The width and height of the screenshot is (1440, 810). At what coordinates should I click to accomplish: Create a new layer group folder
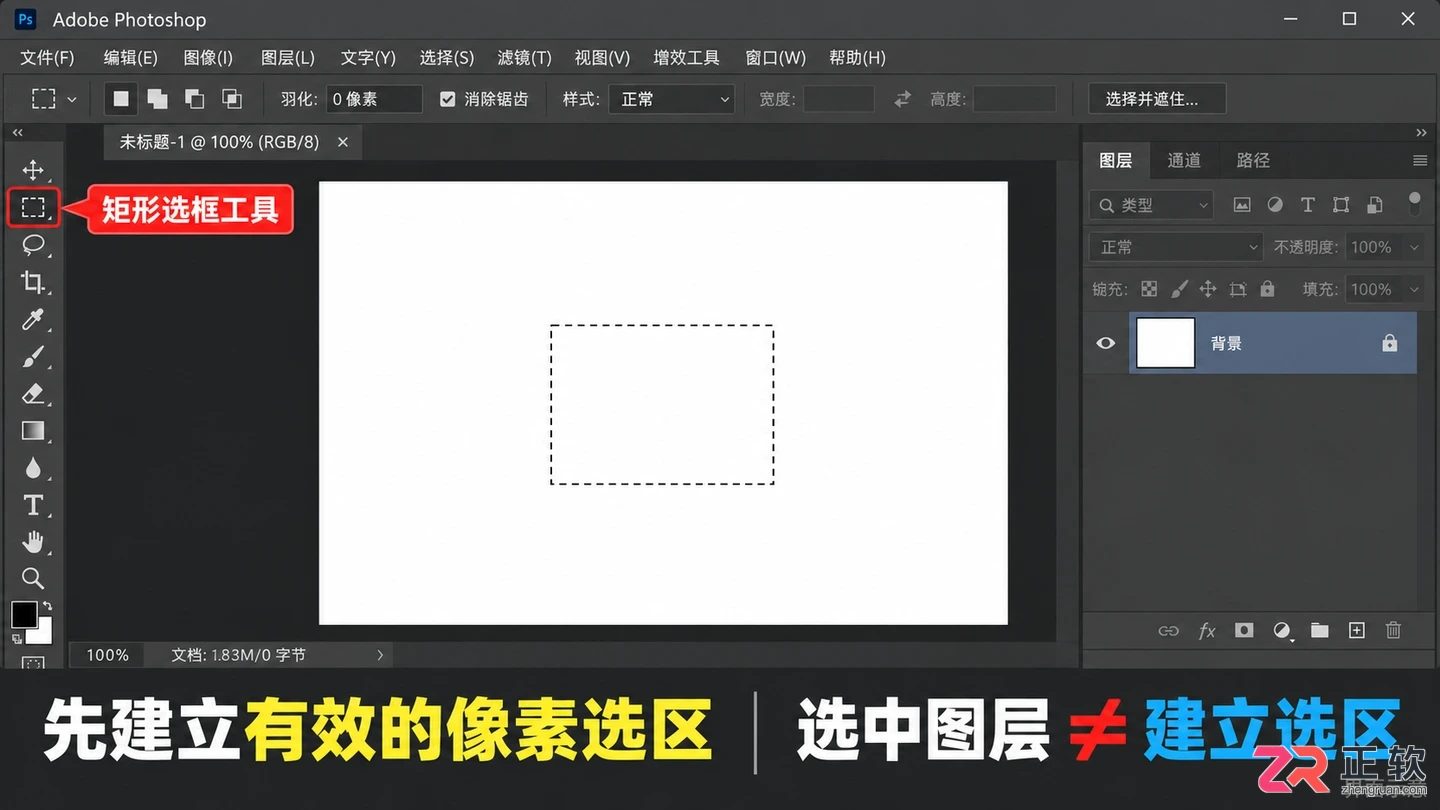(1320, 630)
